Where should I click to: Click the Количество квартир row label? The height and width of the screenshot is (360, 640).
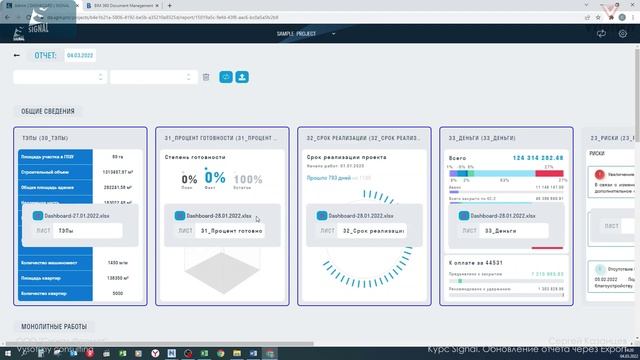tap(44, 293)
